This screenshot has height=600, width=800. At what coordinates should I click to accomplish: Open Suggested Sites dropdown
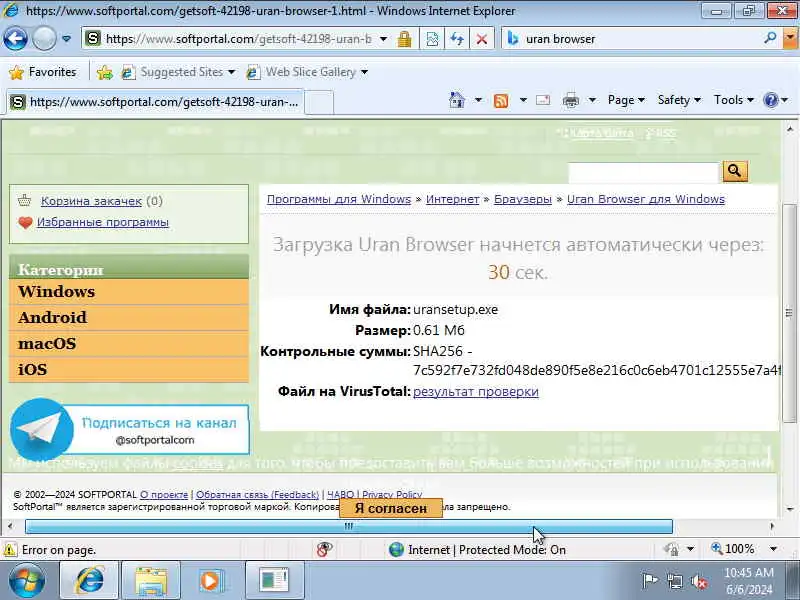[178, 72]
